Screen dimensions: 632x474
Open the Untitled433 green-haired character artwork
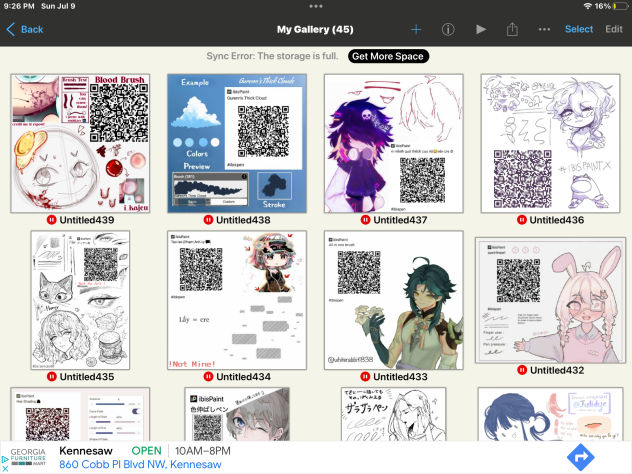click(393, 299)
